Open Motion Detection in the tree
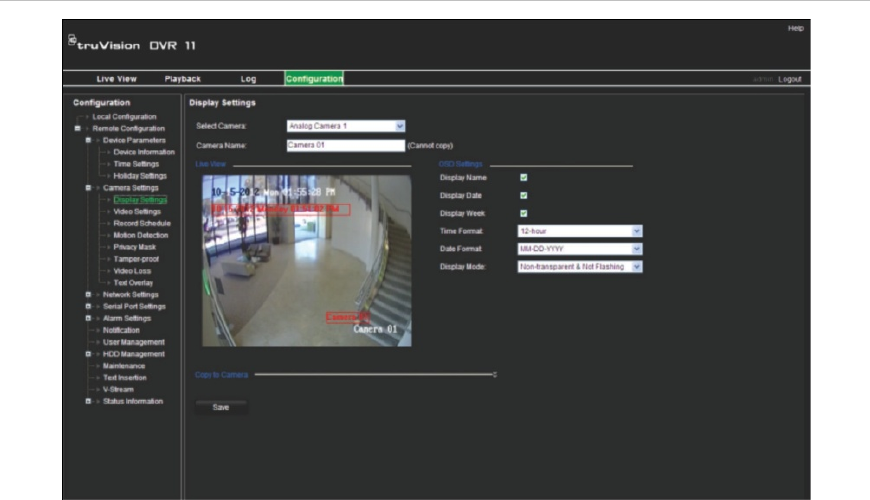Viewport: 870px width, 500px height. click(x=141, y=235)
